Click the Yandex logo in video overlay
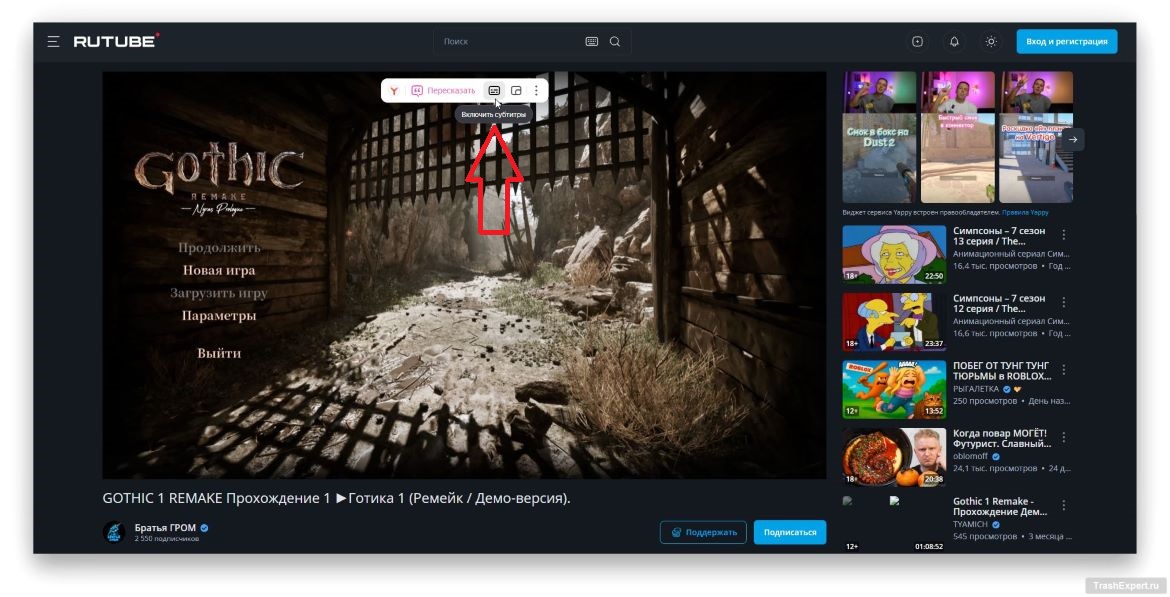This screenshot has width=1170, height=597. 394,91
